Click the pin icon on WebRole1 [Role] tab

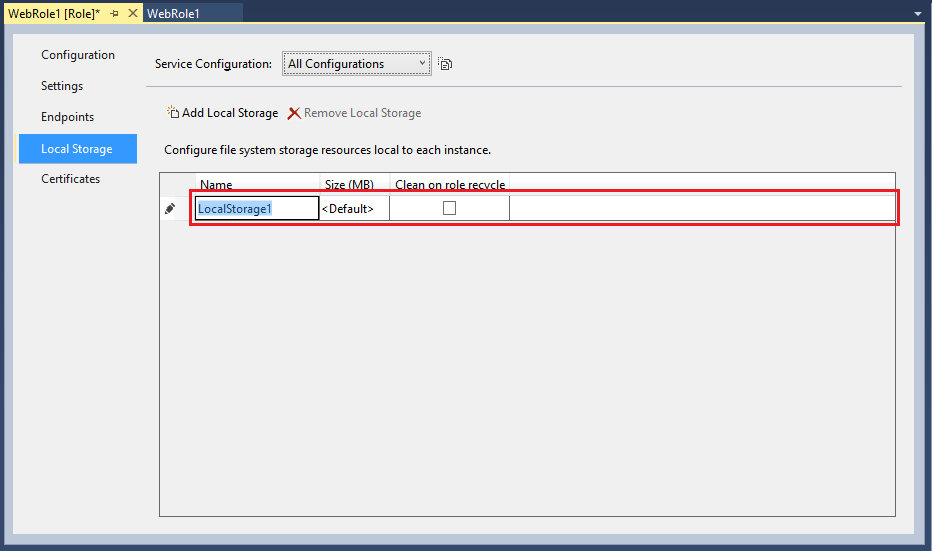tap(115, 13)
